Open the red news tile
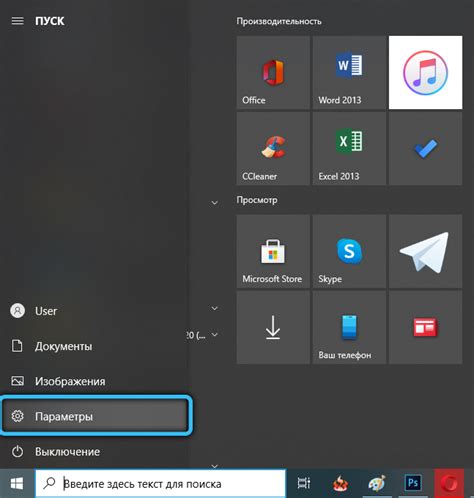The width and height of the screenshot is (474, 498). coord(425,327)
